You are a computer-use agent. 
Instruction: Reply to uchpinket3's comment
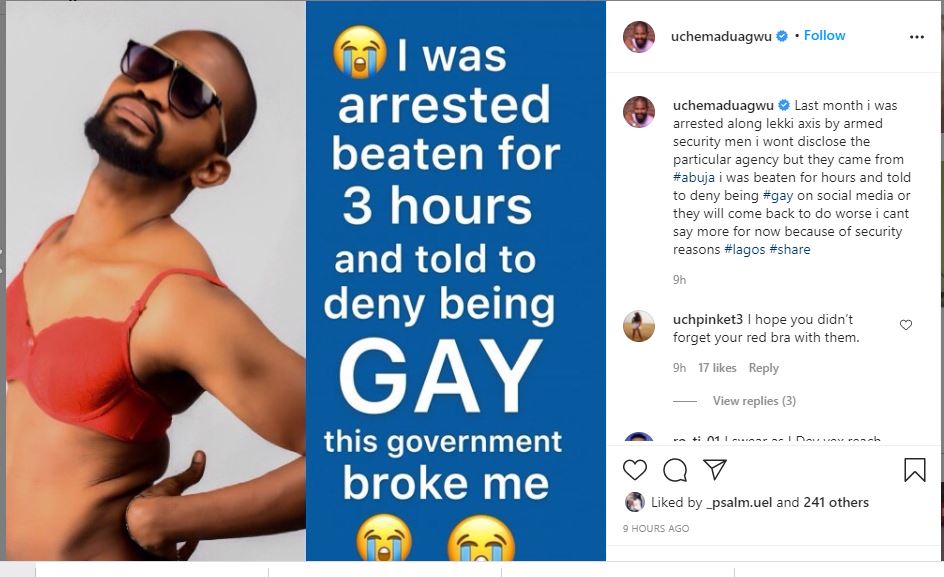point(763,368)
